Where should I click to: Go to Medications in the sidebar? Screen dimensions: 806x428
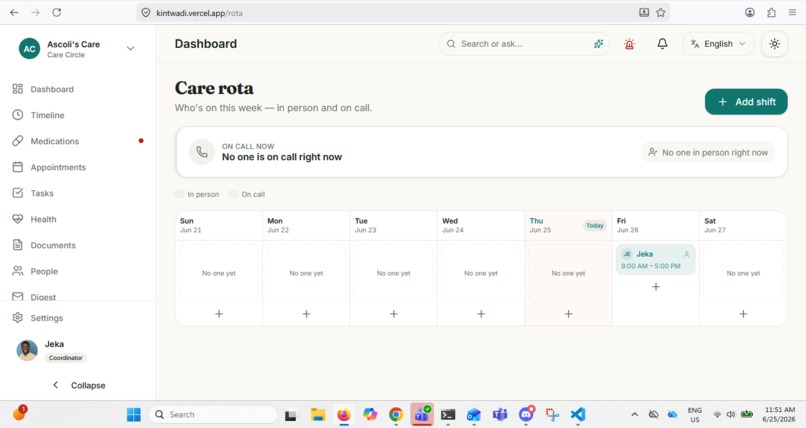point(77,141)
